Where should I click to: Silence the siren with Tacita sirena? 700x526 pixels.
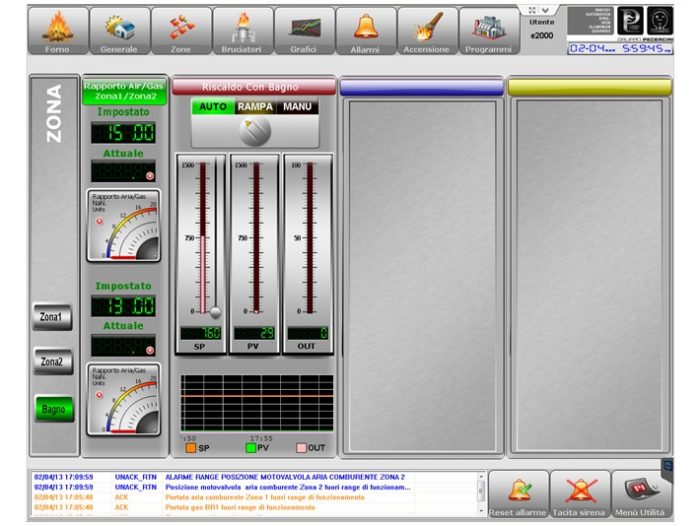click(x=581, y=494)
